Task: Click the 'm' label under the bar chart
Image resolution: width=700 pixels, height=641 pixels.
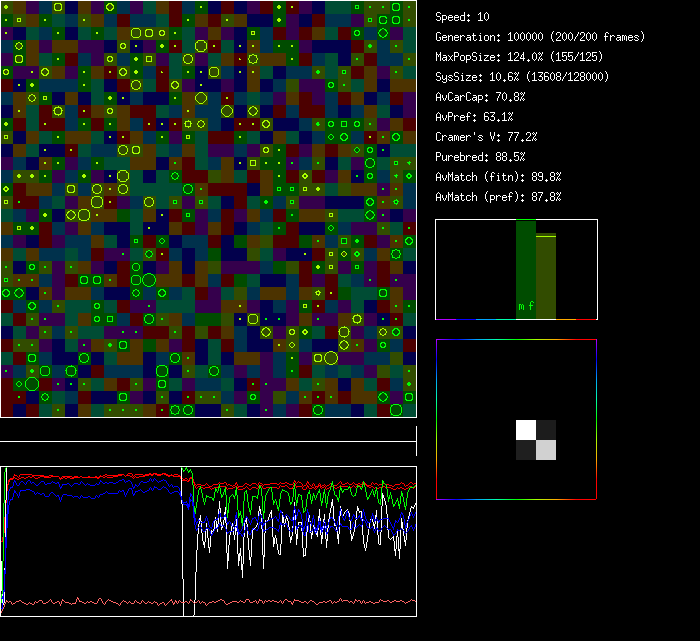Action: point(521,306)
